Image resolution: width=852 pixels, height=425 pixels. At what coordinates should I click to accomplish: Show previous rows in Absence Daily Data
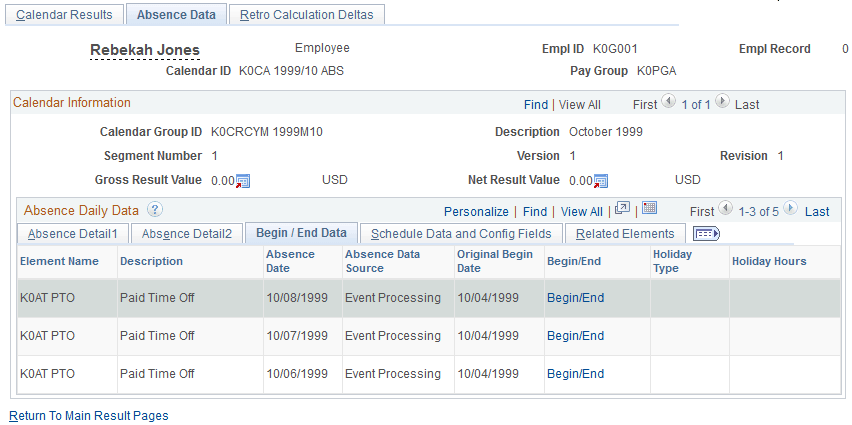pos(727,210)
